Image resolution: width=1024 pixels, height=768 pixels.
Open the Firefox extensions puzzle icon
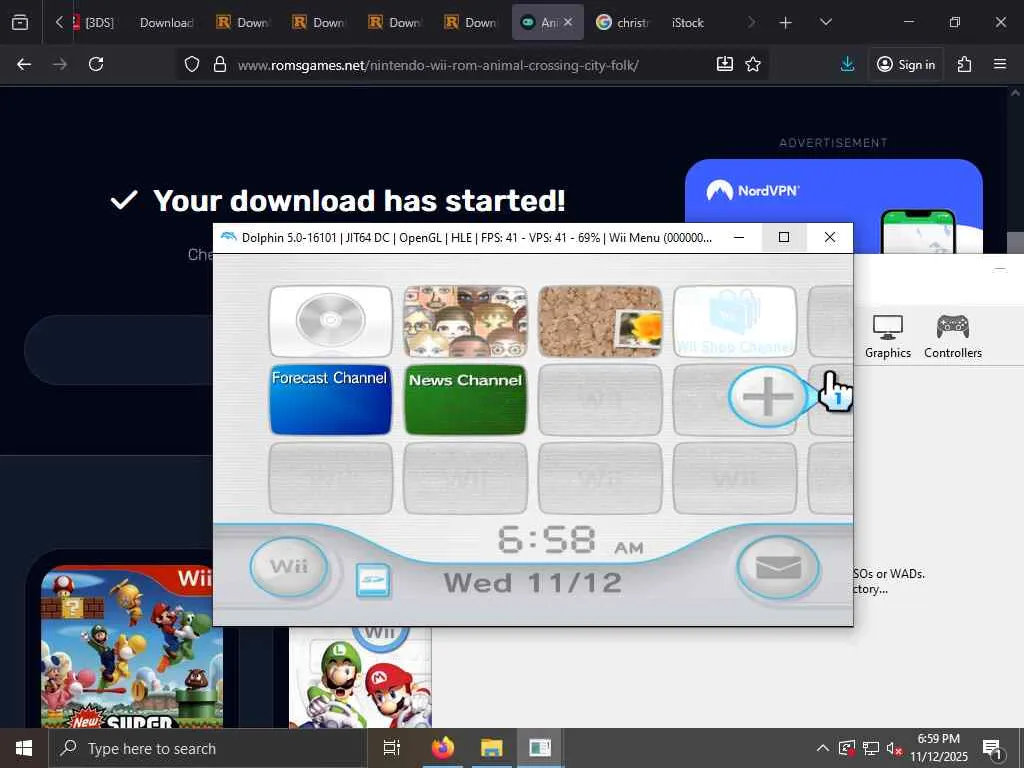pos(964,64)
